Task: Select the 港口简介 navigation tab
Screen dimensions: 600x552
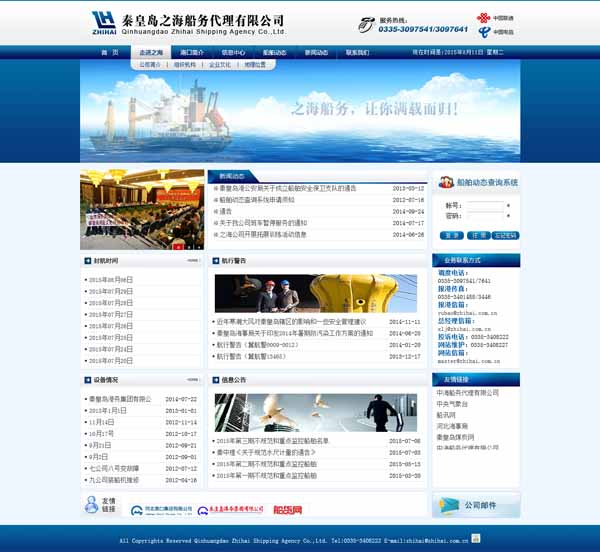Action: (192, 52)
